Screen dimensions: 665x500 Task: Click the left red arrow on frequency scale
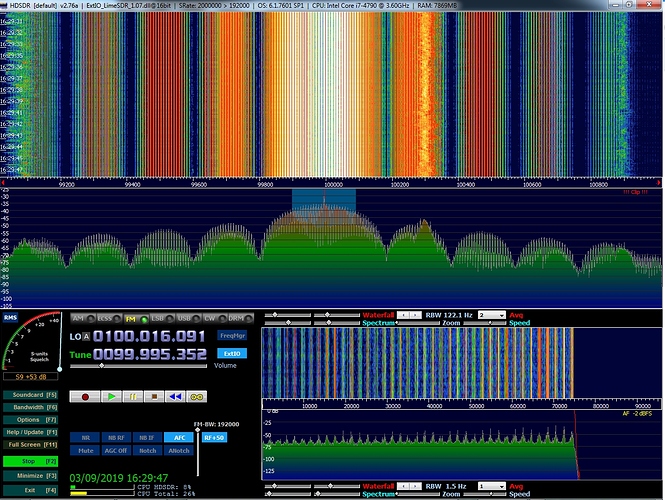[x=3, y=183]
